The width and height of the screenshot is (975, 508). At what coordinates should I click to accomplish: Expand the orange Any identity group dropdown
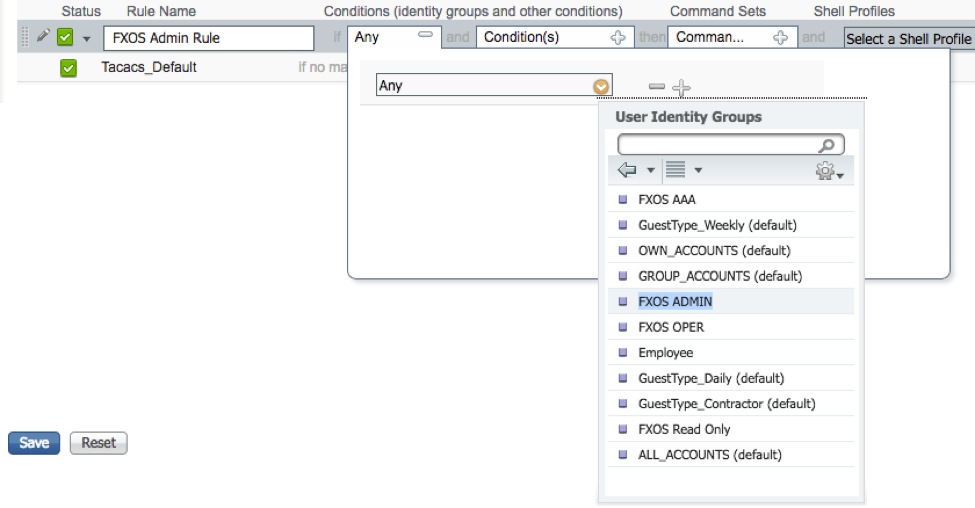600,86
